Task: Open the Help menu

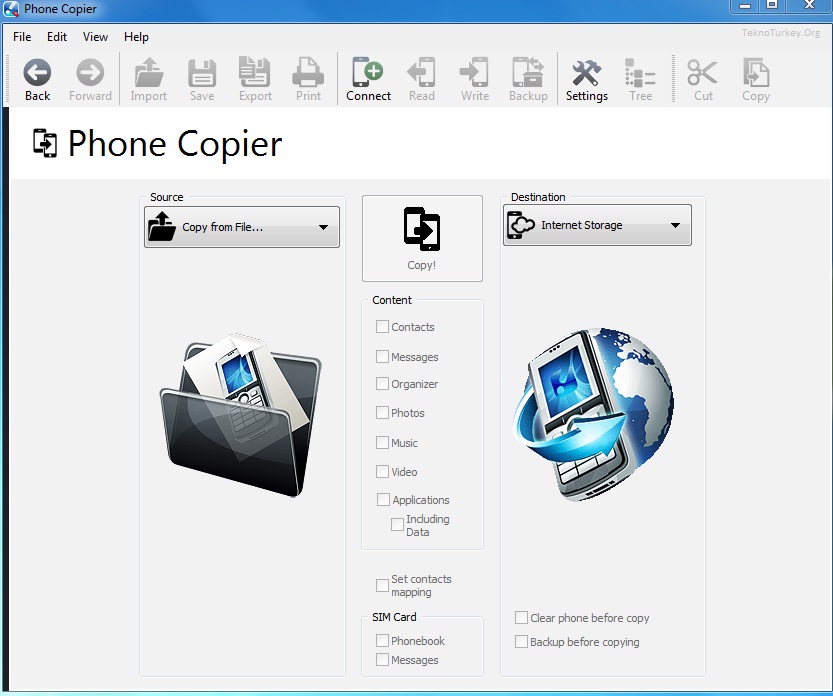Action: 136,37
